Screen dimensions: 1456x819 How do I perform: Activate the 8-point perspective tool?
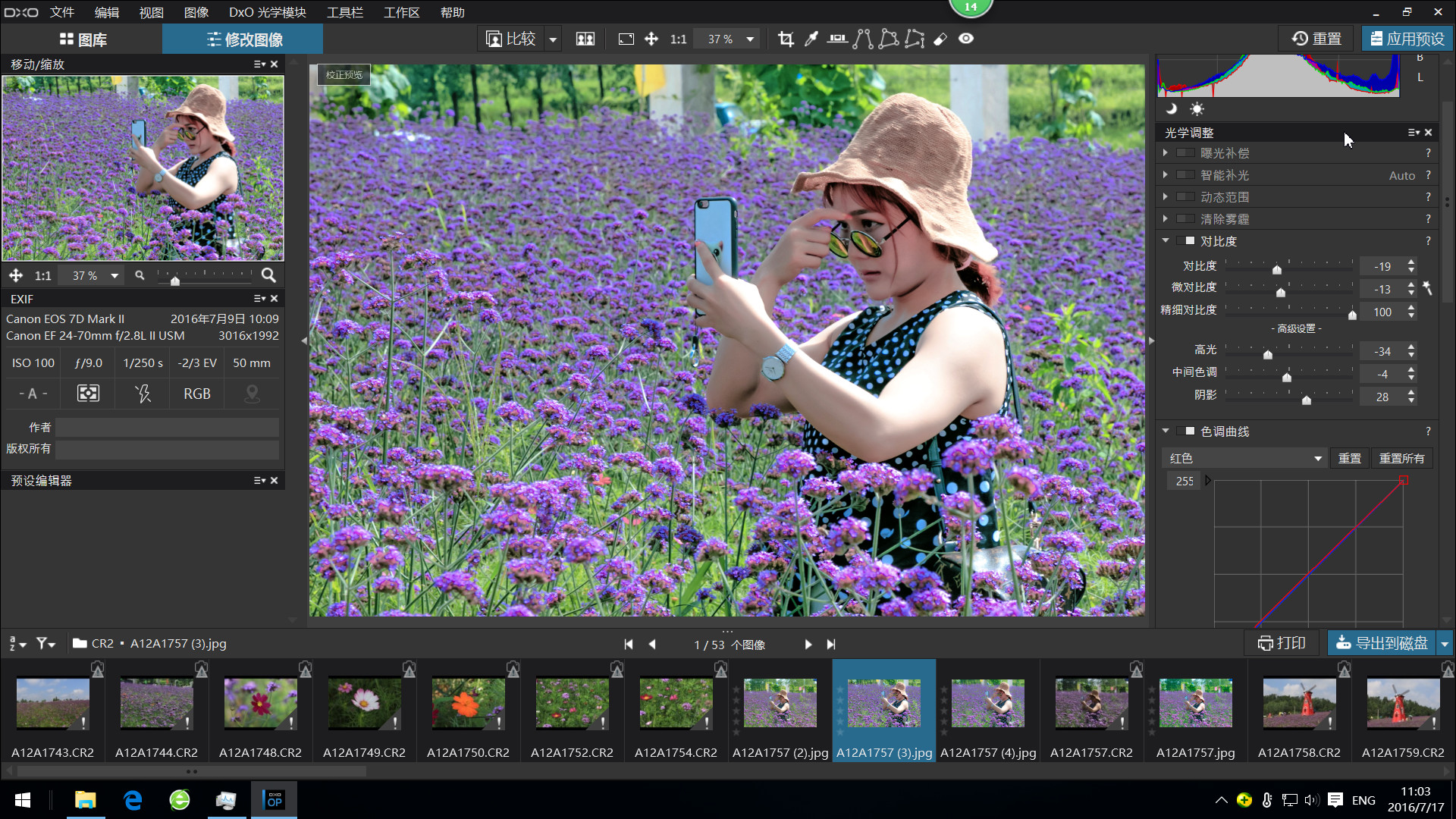(x=915, y=39)
